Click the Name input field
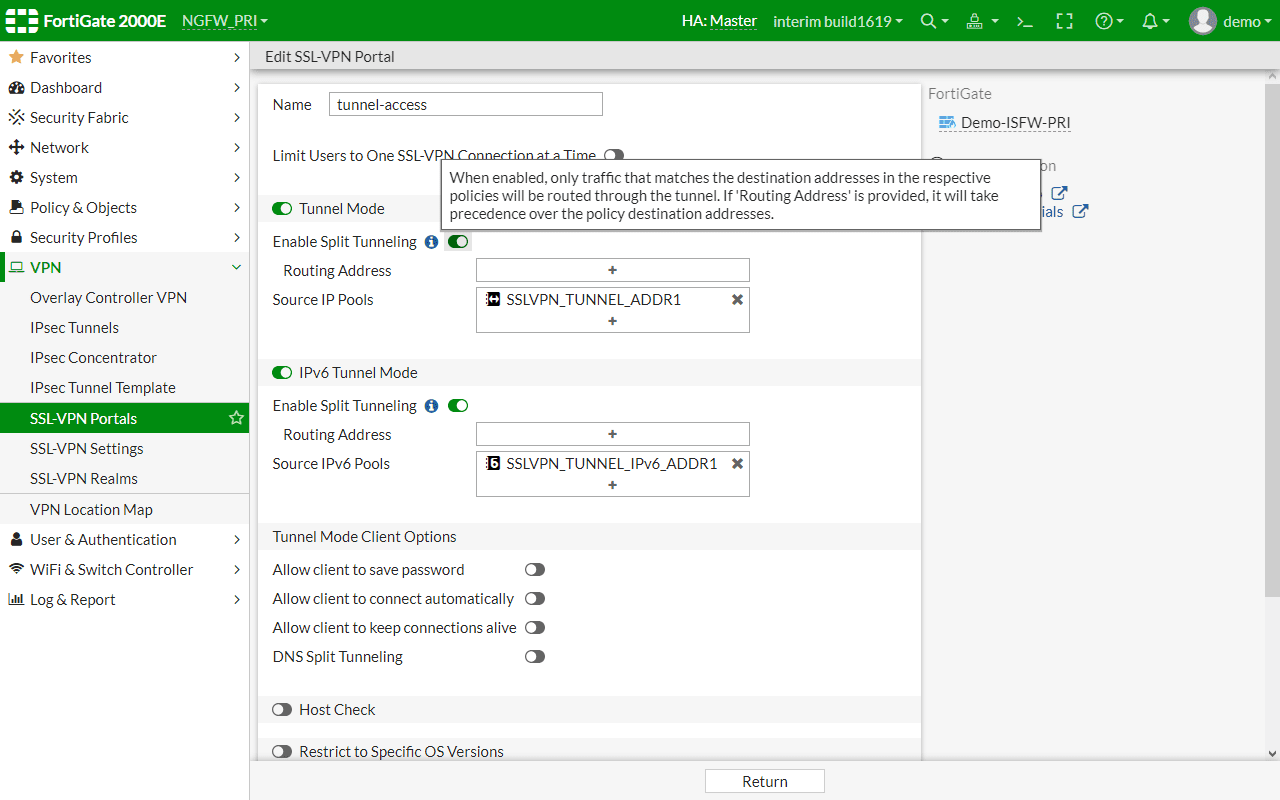Image resolution: width=1280 pixels, height=800 pixels. pyautogui.click(x=465, y=104)
